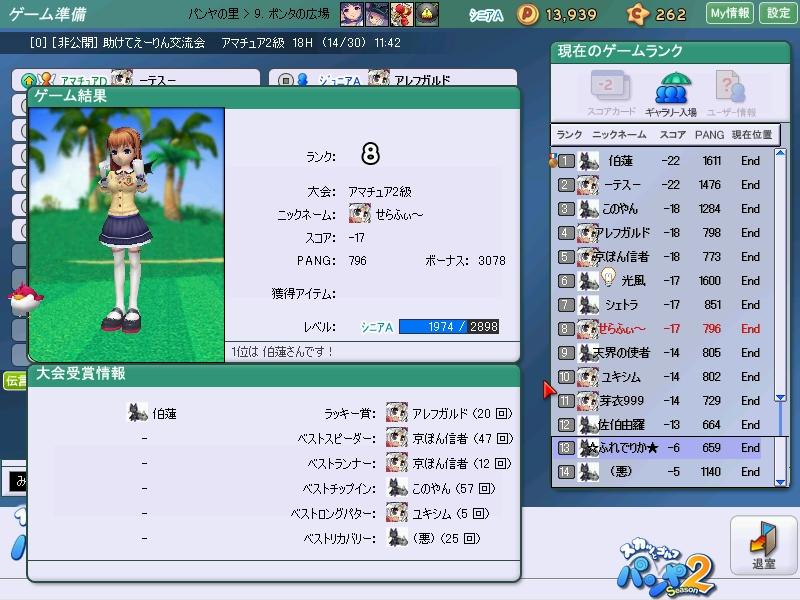
Task: Click the PANG column header in ranking
Action: [709, 135]
